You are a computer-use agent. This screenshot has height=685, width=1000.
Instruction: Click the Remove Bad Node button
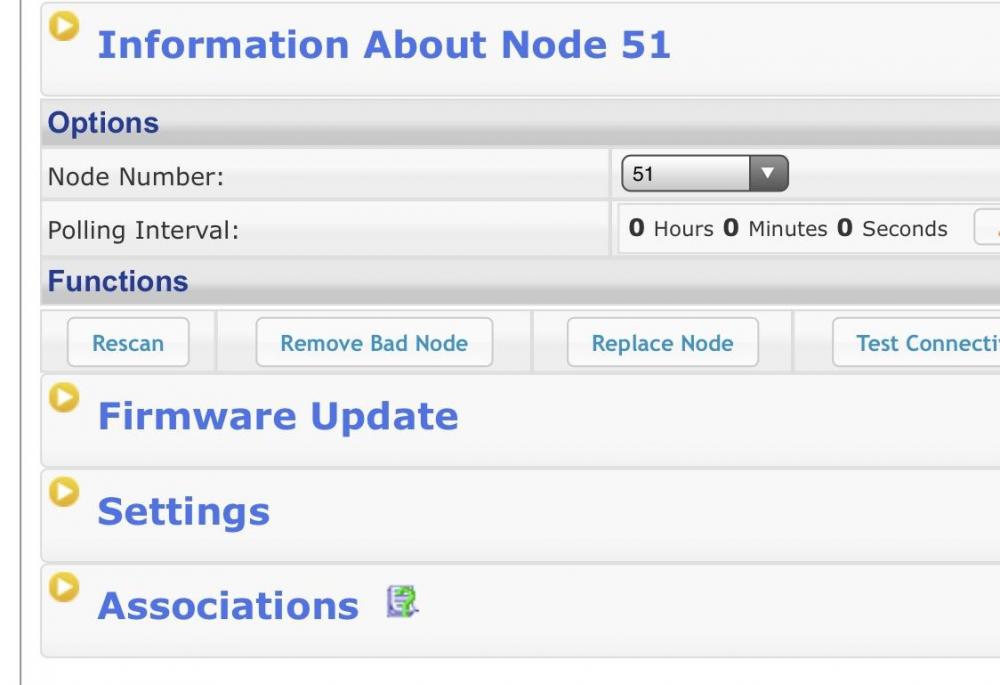374,343
